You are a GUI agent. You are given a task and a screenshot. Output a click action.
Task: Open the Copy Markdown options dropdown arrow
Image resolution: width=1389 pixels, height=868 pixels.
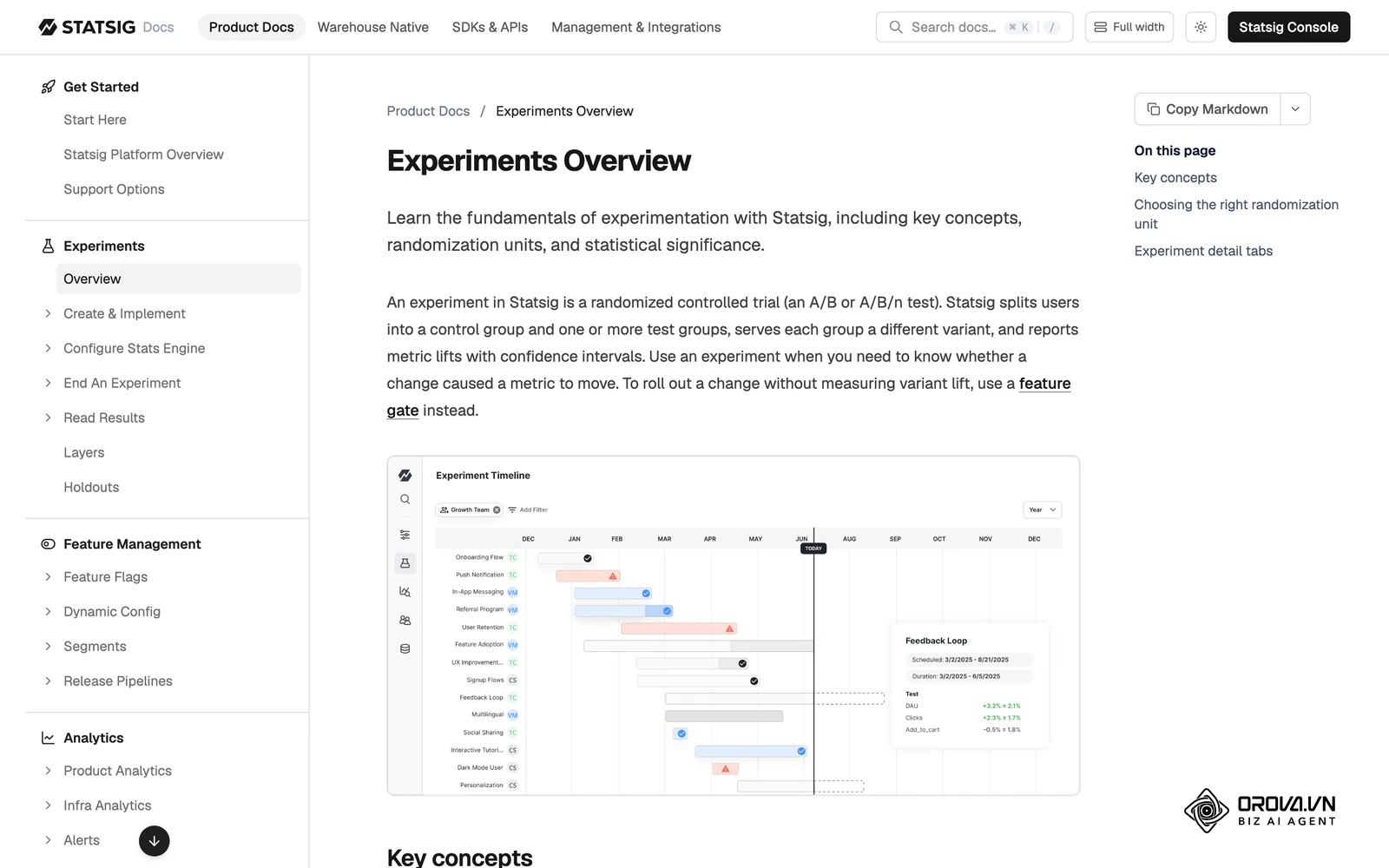click(x=1295, y=109)
